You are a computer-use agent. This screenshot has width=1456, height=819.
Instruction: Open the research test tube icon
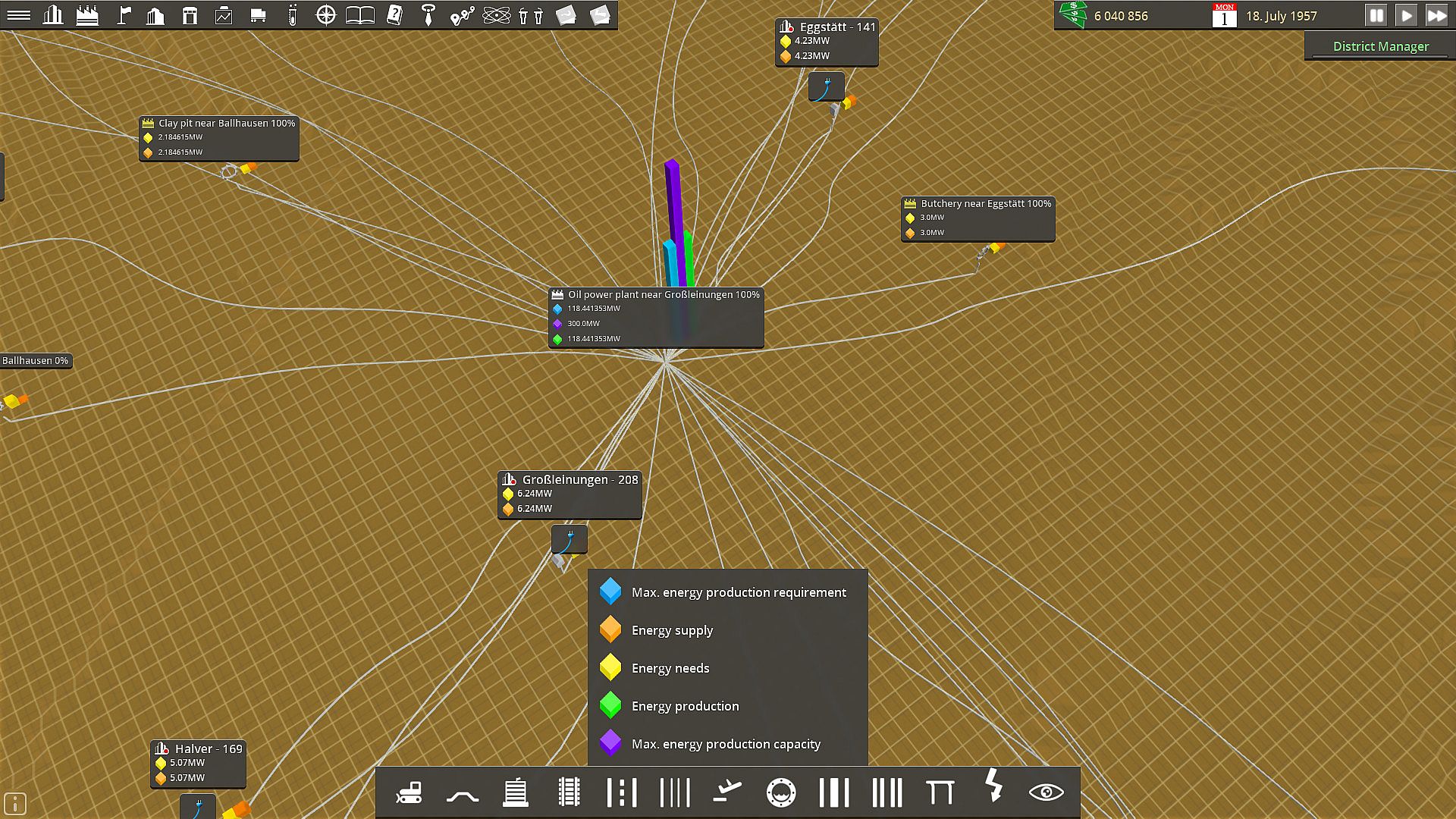tap(292, 15)
